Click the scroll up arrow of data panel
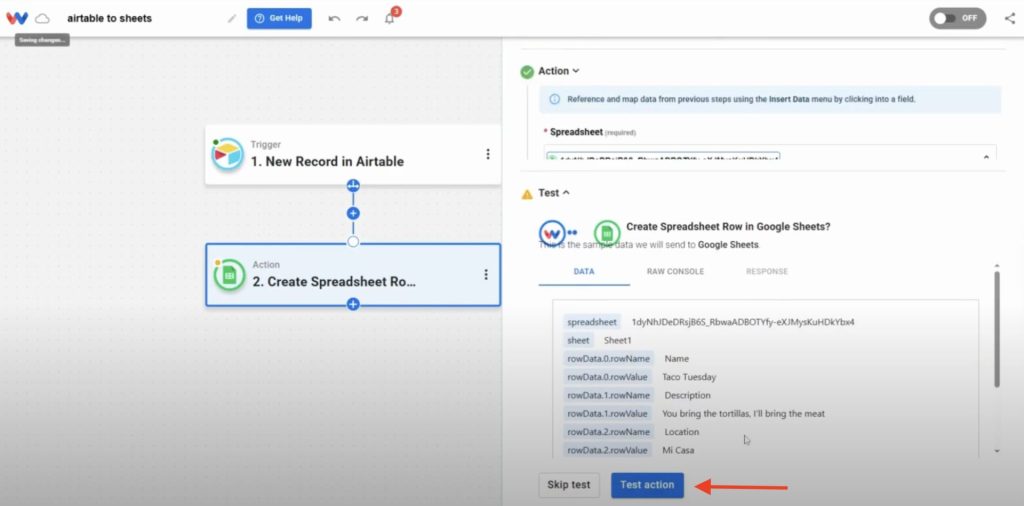Screen dimensions: 1024x506 point(997,266)
